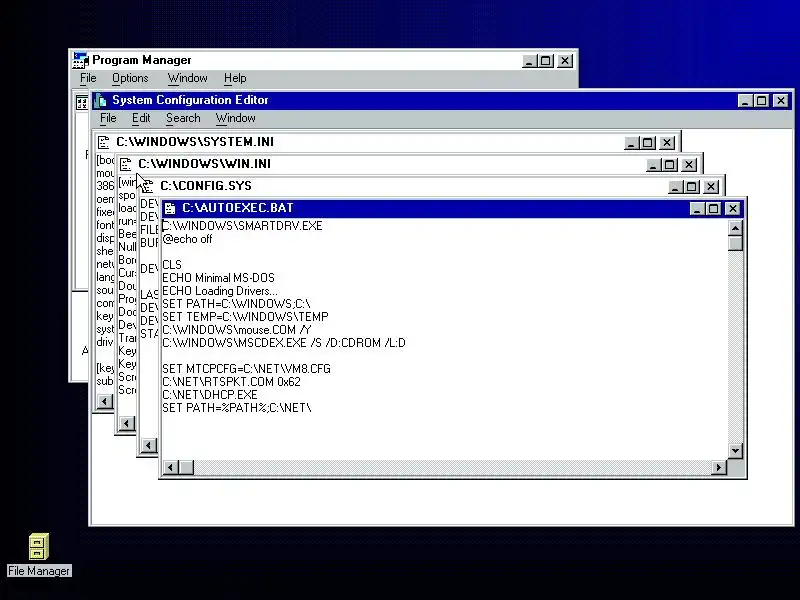The height and width of the screenshot is (600, 800).
Task: Close the AUTOEXEC.BAT window
Action: 733,209
